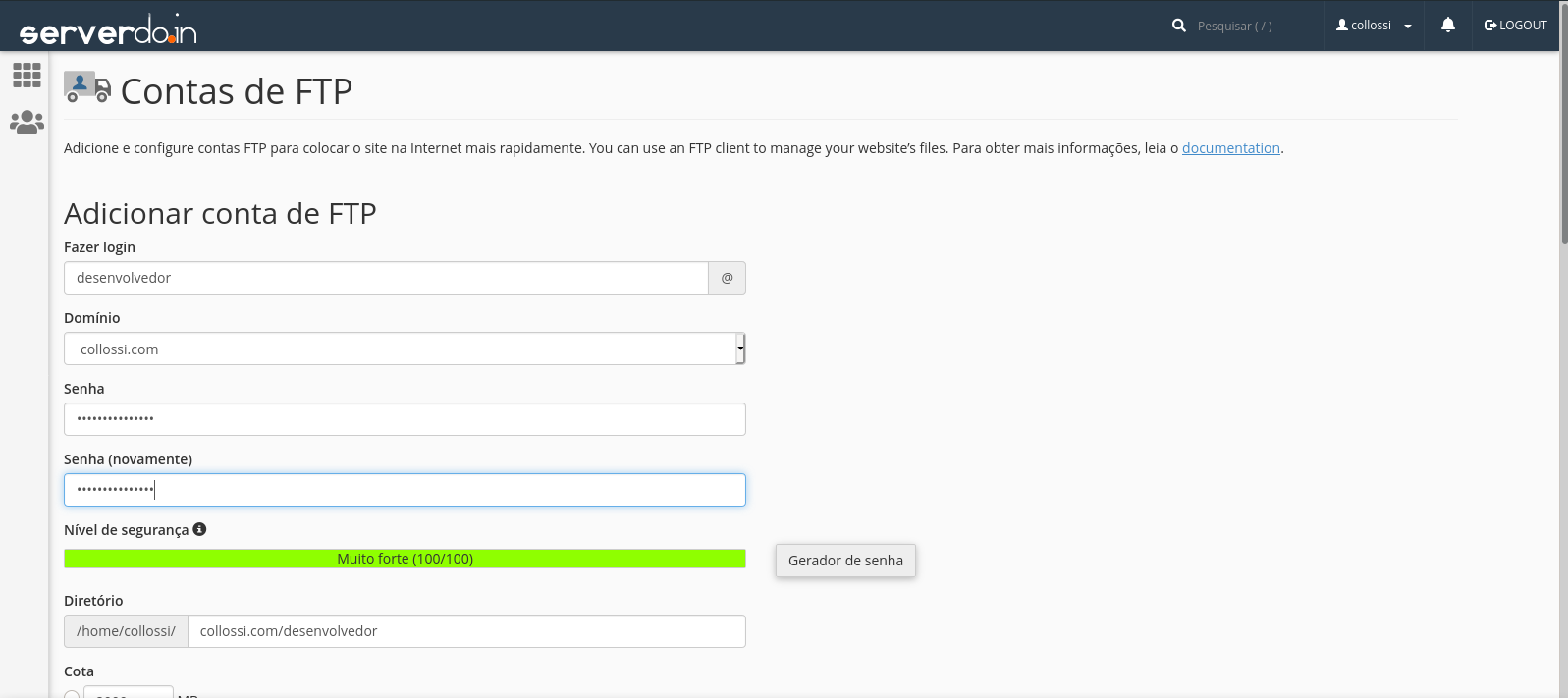Screen dimensions: 1568x698
Task: Click the Senha (novamente) field
Action: point(405,490)
